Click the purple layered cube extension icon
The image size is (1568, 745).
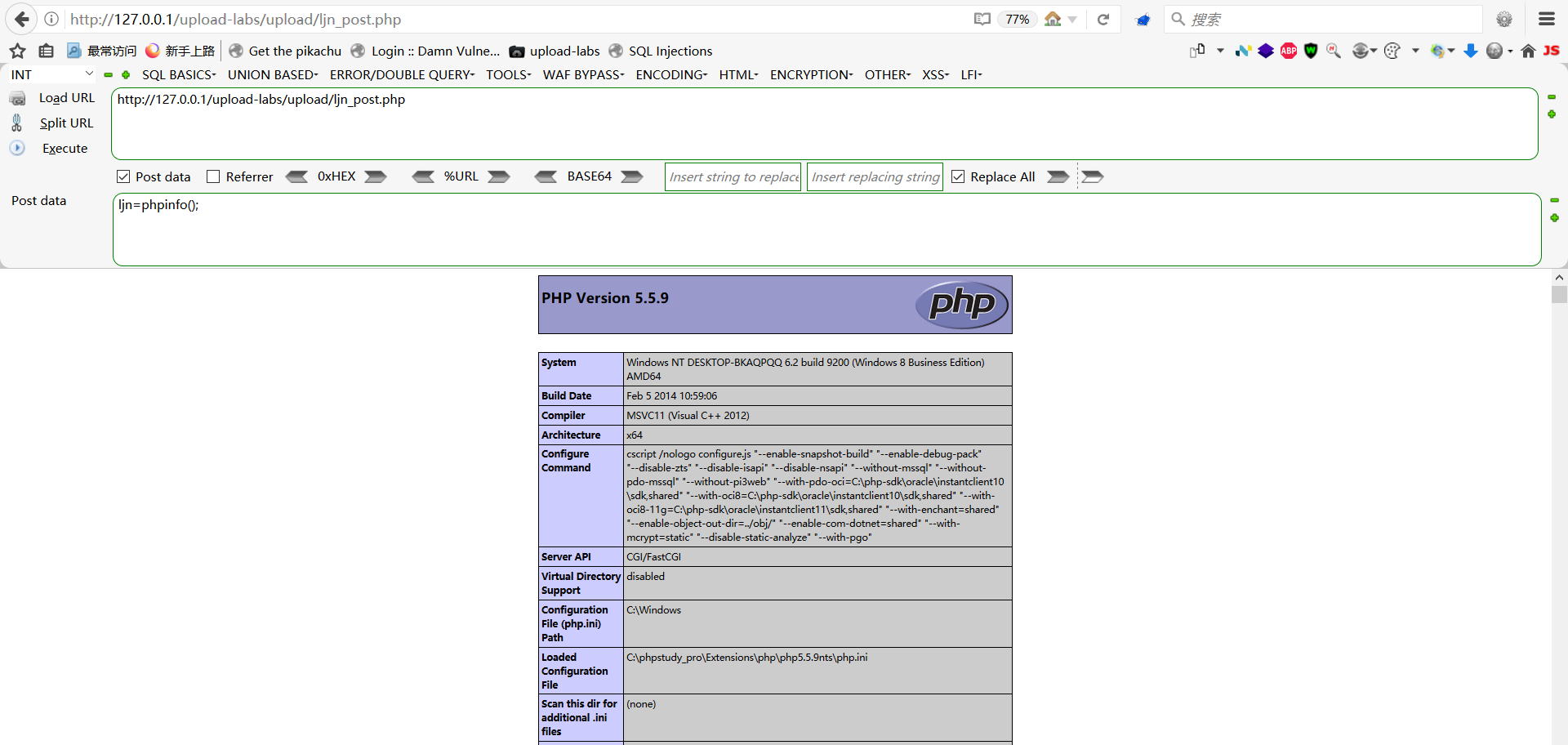pyautogui.click(x=1266, y=51)
